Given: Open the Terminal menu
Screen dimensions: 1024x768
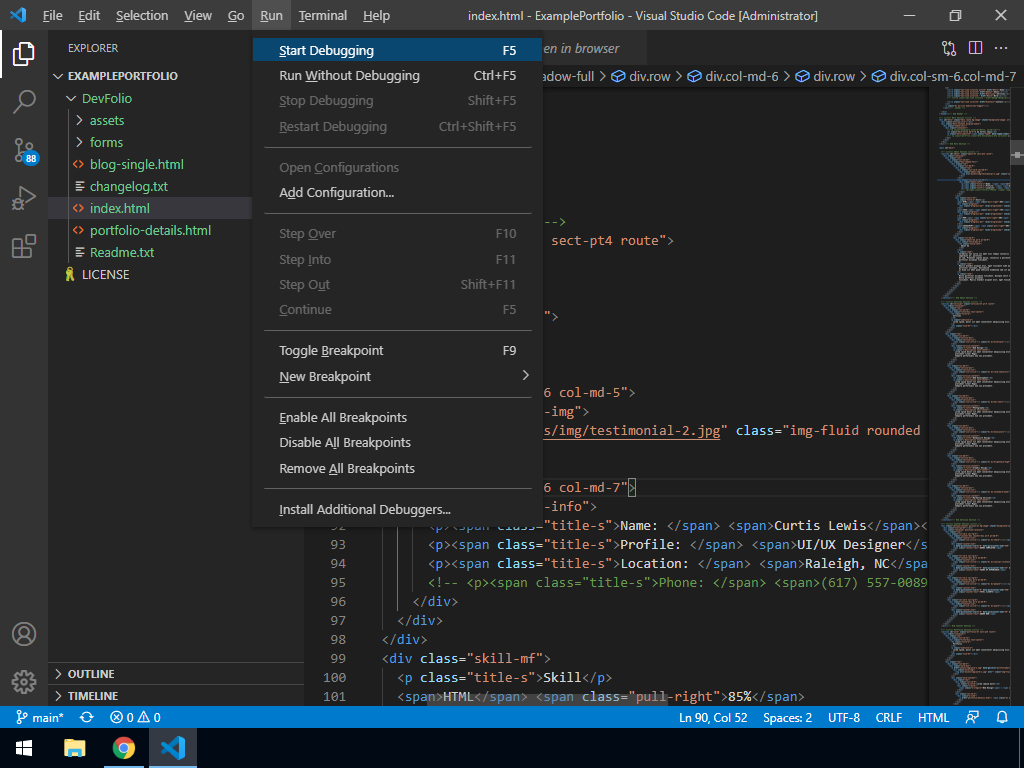Looking at the screenshot, I should pos(322,15).
